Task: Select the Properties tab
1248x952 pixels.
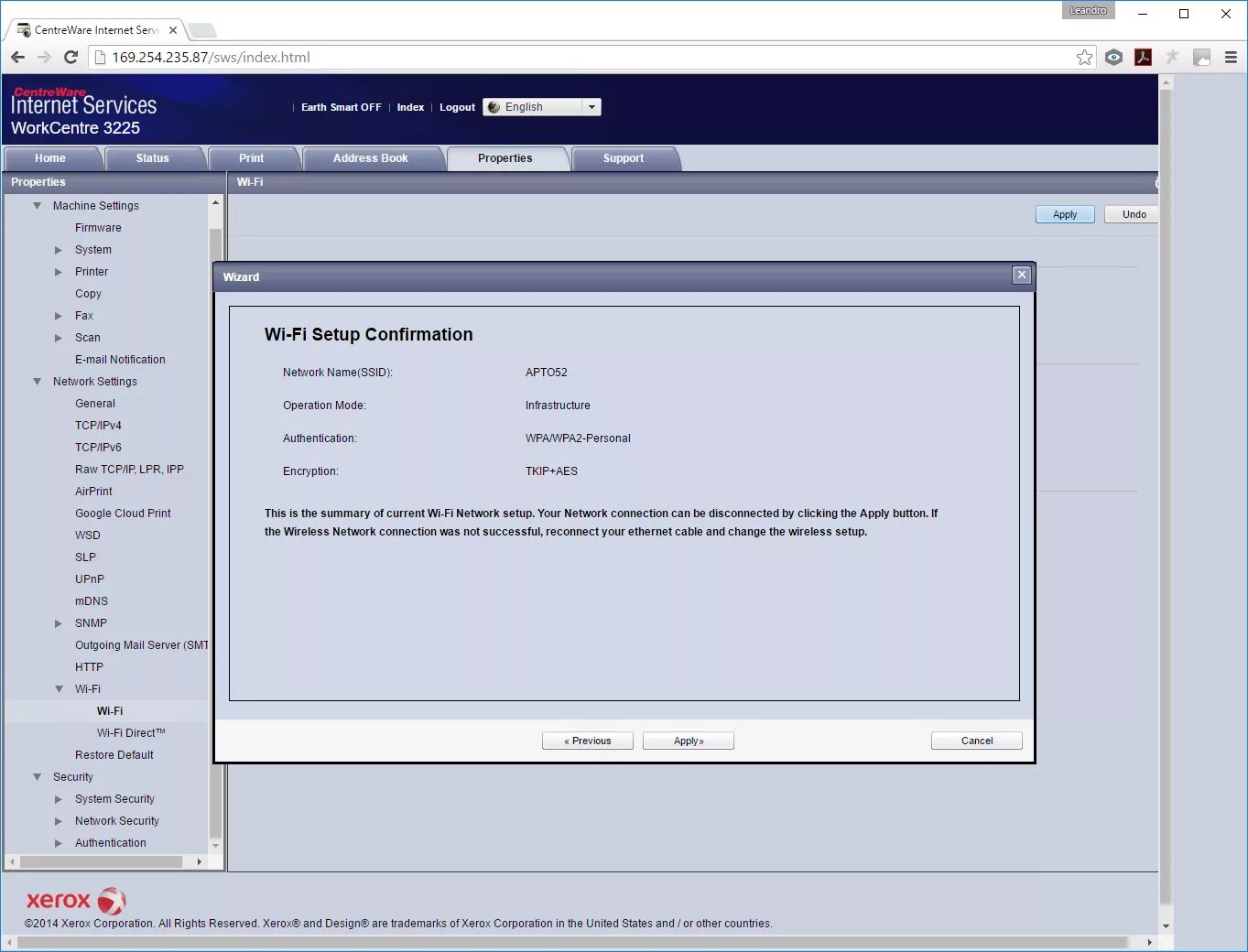Action: coord(505,158)
